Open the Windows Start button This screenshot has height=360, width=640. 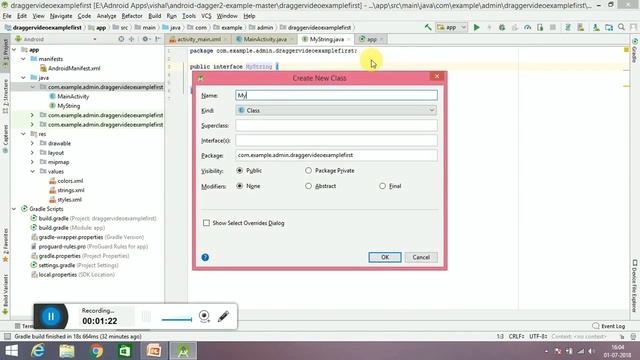coord(11,351)
